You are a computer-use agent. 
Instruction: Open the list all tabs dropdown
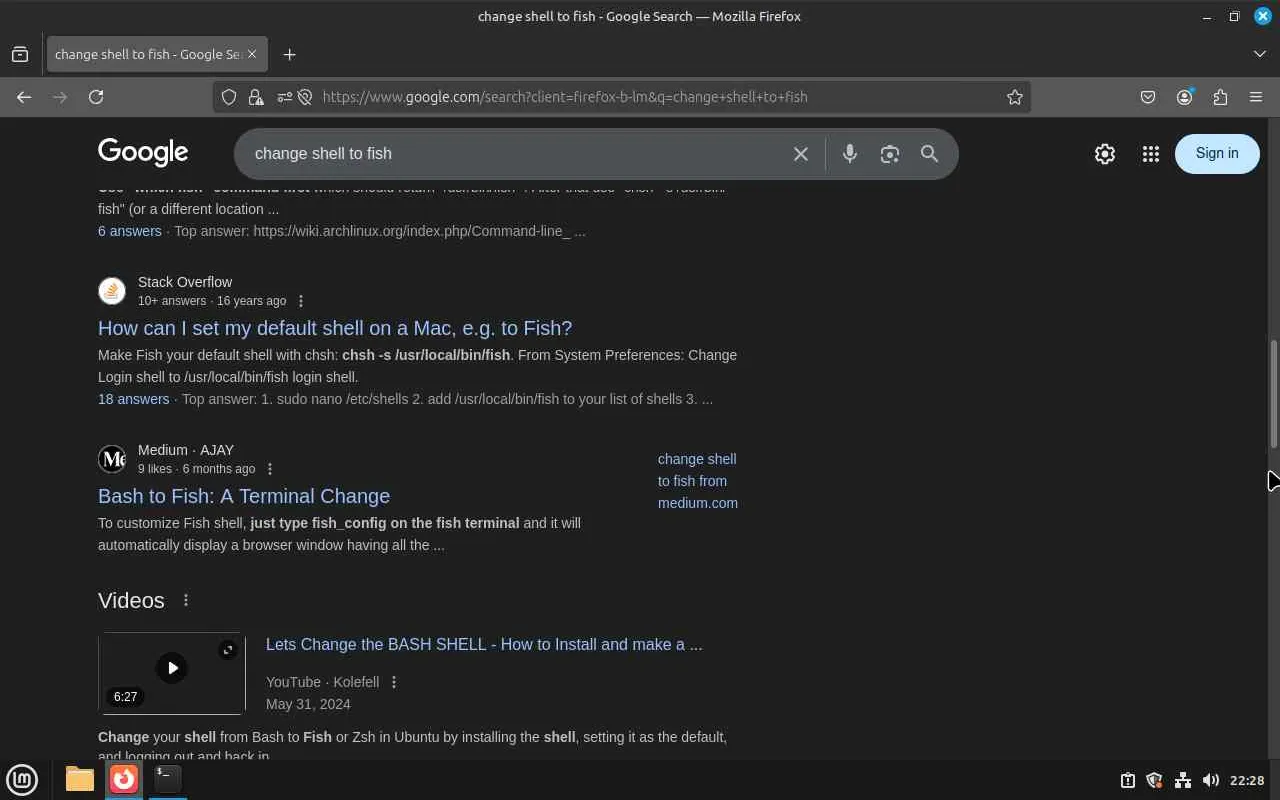click(x=1259, y=54)
